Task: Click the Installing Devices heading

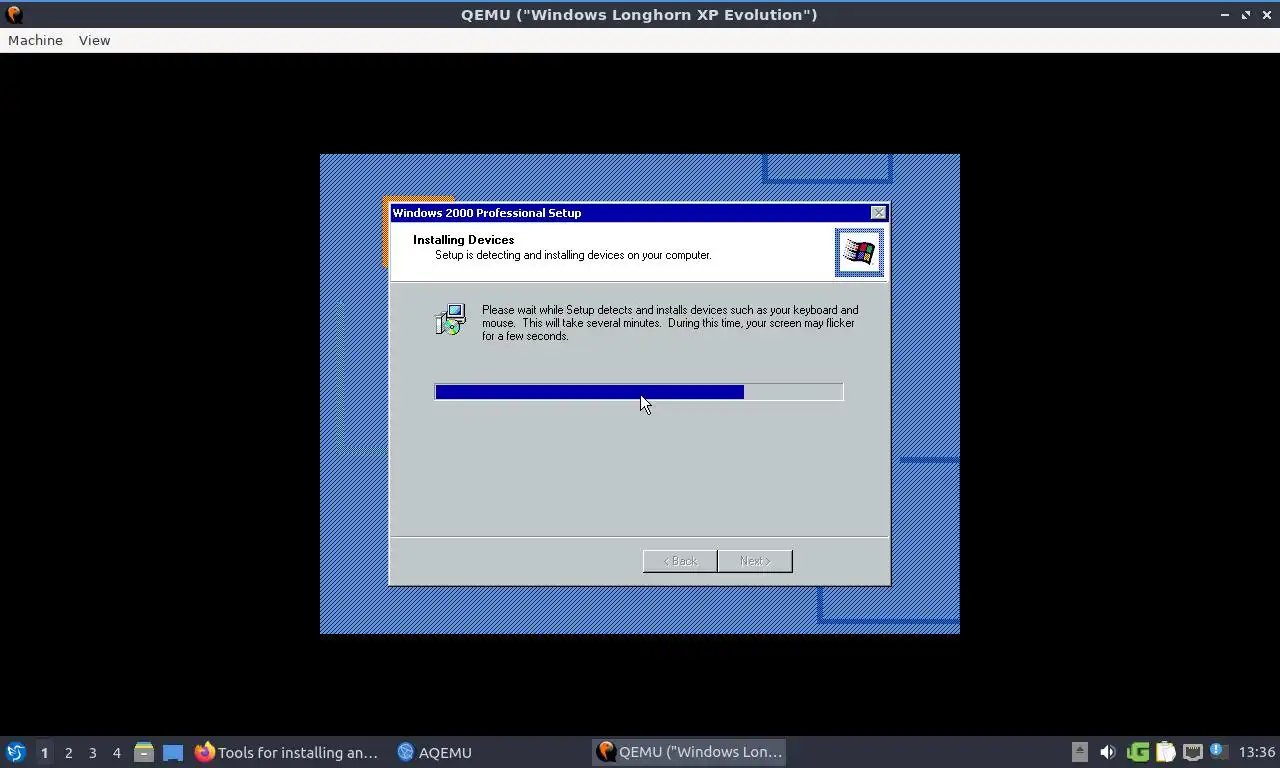Action: [463, 240]
